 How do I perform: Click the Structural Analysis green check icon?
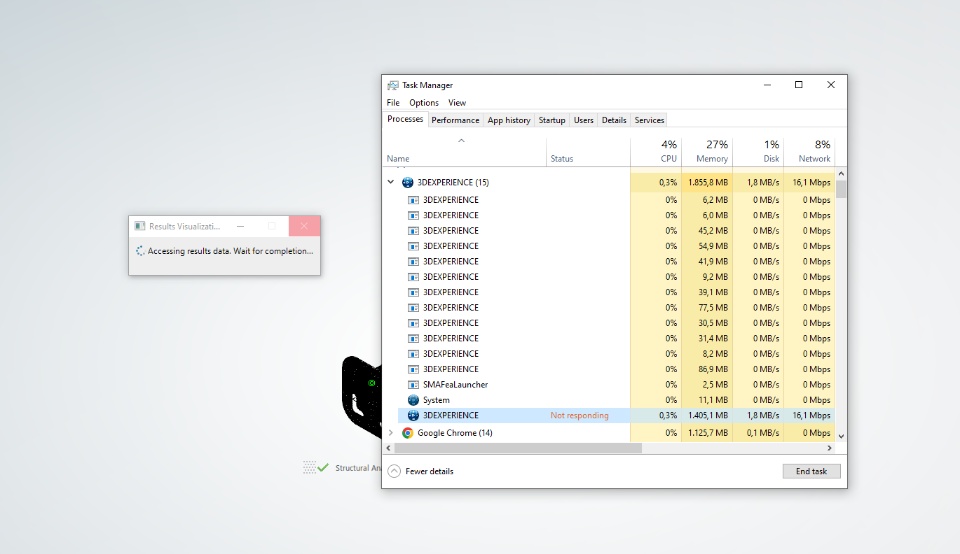click(323, 468)
